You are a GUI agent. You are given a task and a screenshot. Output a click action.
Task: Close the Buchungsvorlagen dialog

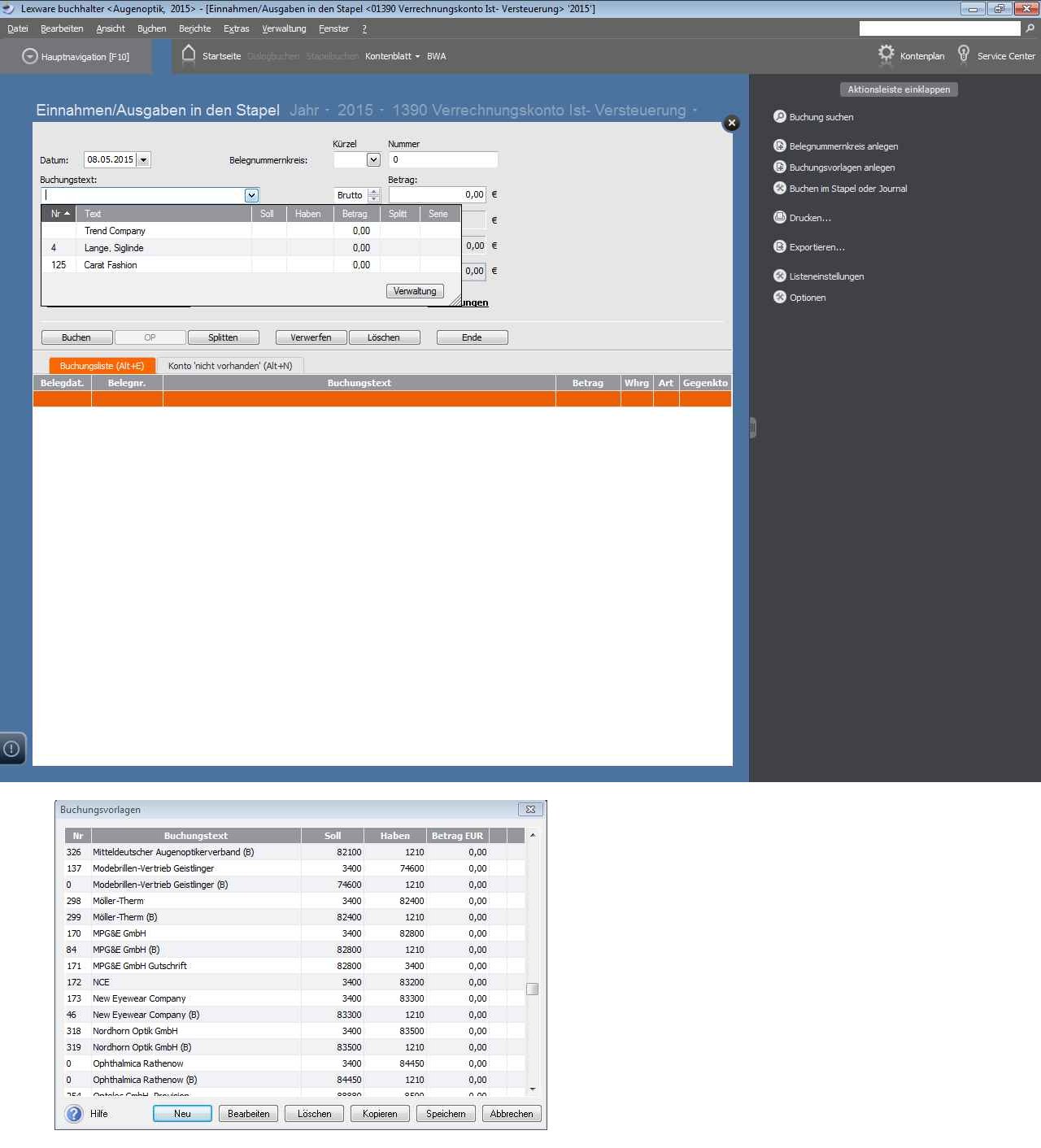tap(530, 809)
